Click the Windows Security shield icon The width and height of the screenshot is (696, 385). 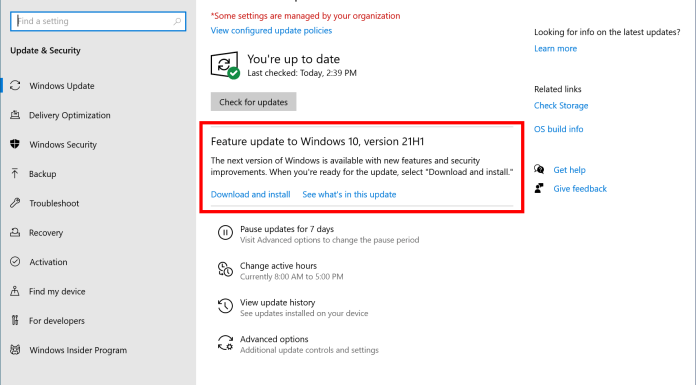[x=15, y=144]
